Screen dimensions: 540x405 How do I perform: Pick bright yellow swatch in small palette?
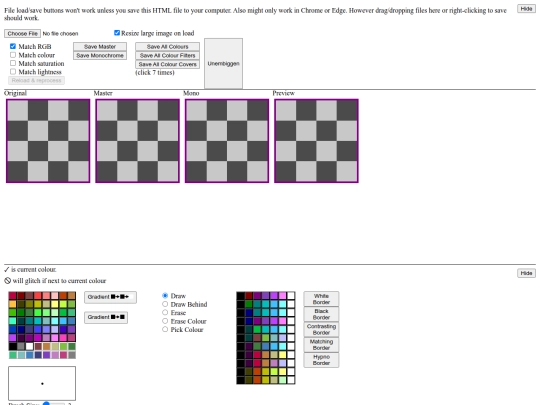[55, 304]
